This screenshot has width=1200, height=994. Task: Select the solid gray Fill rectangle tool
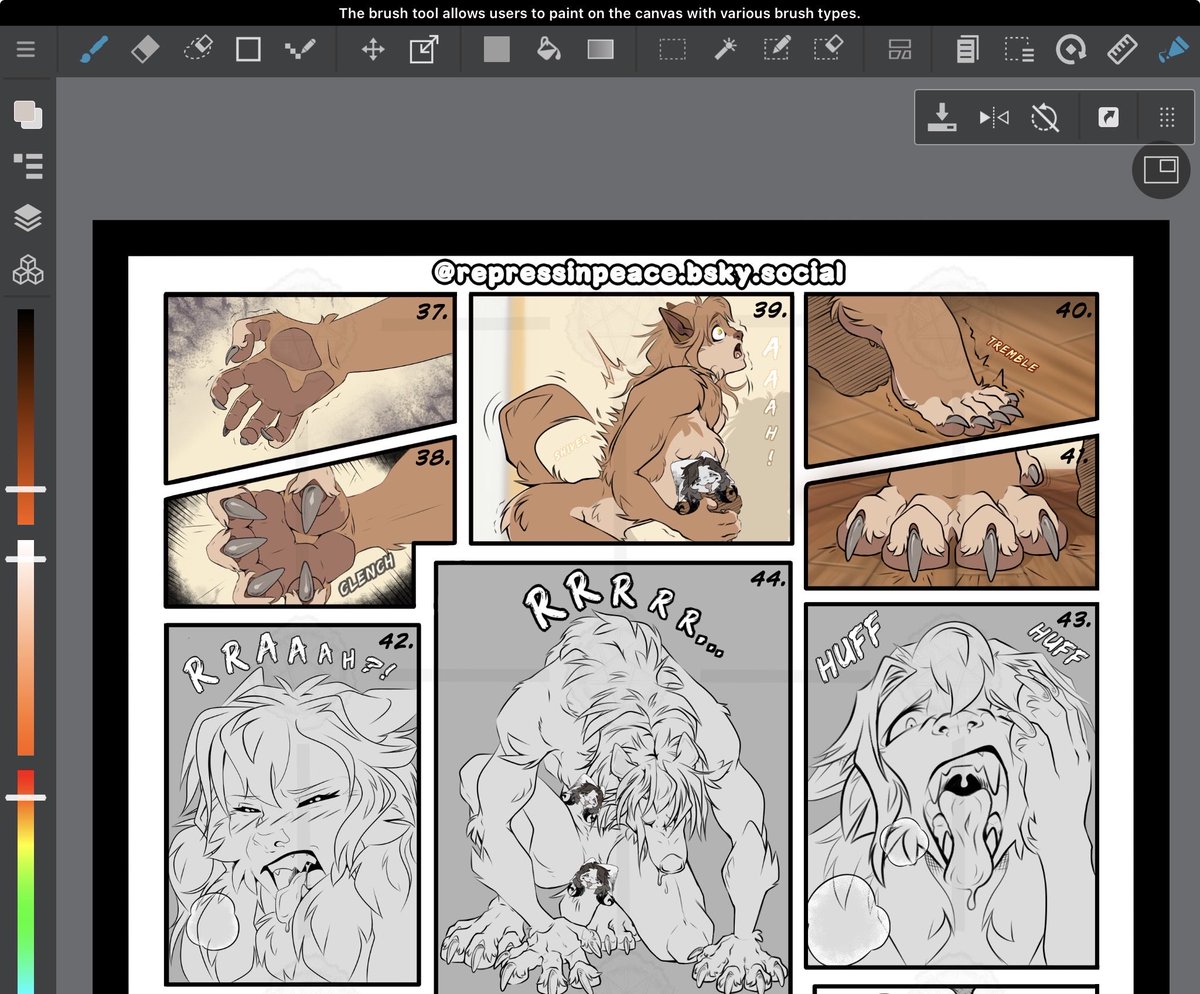[x=497, y=49]
